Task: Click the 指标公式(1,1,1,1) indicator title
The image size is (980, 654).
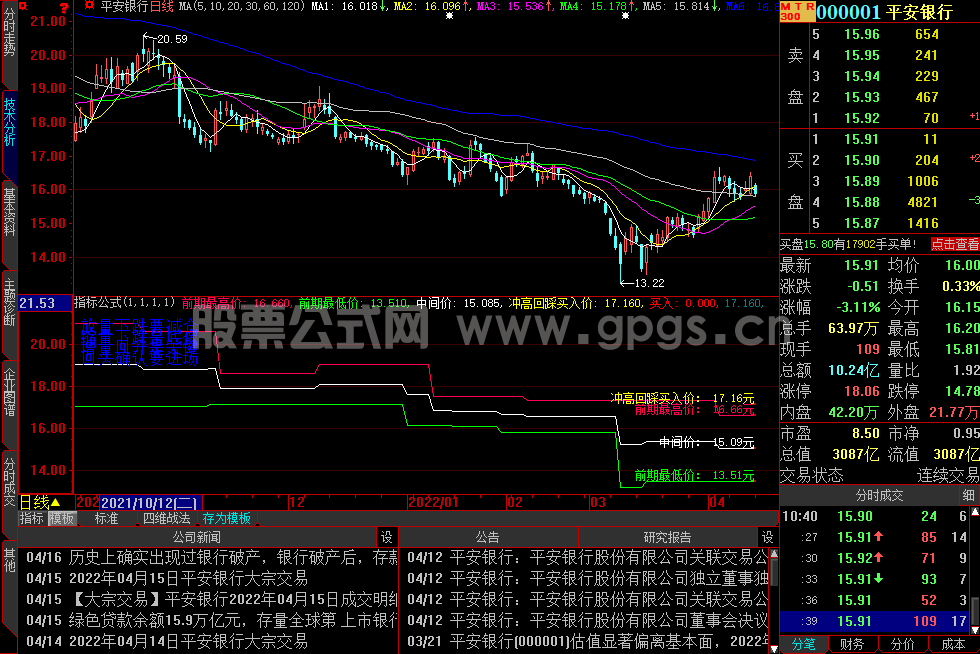Action: coord(124,303)
